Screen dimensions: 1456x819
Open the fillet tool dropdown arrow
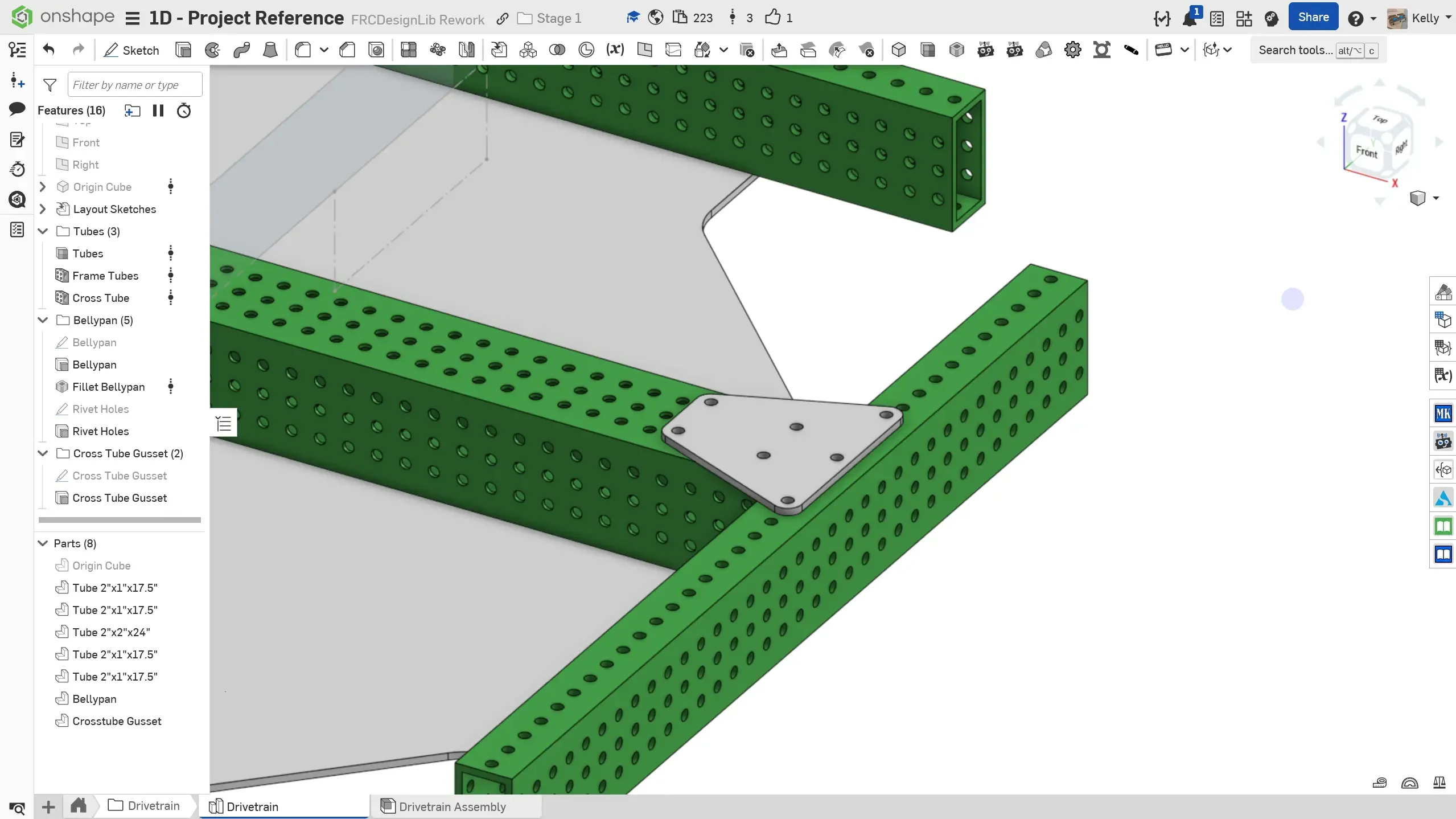tap(324, 50)
